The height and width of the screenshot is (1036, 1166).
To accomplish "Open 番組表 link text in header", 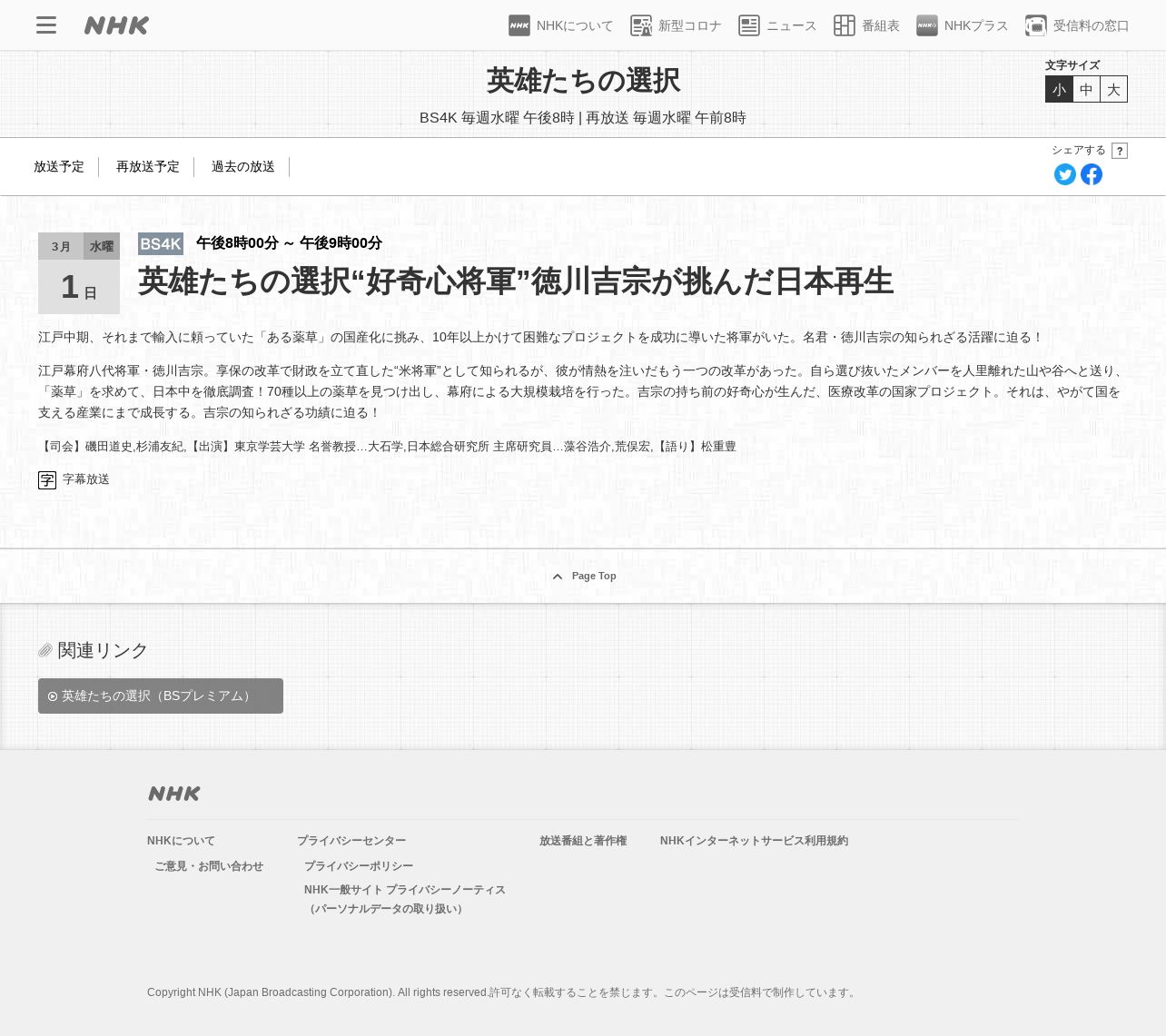I will tap(881, 25).
